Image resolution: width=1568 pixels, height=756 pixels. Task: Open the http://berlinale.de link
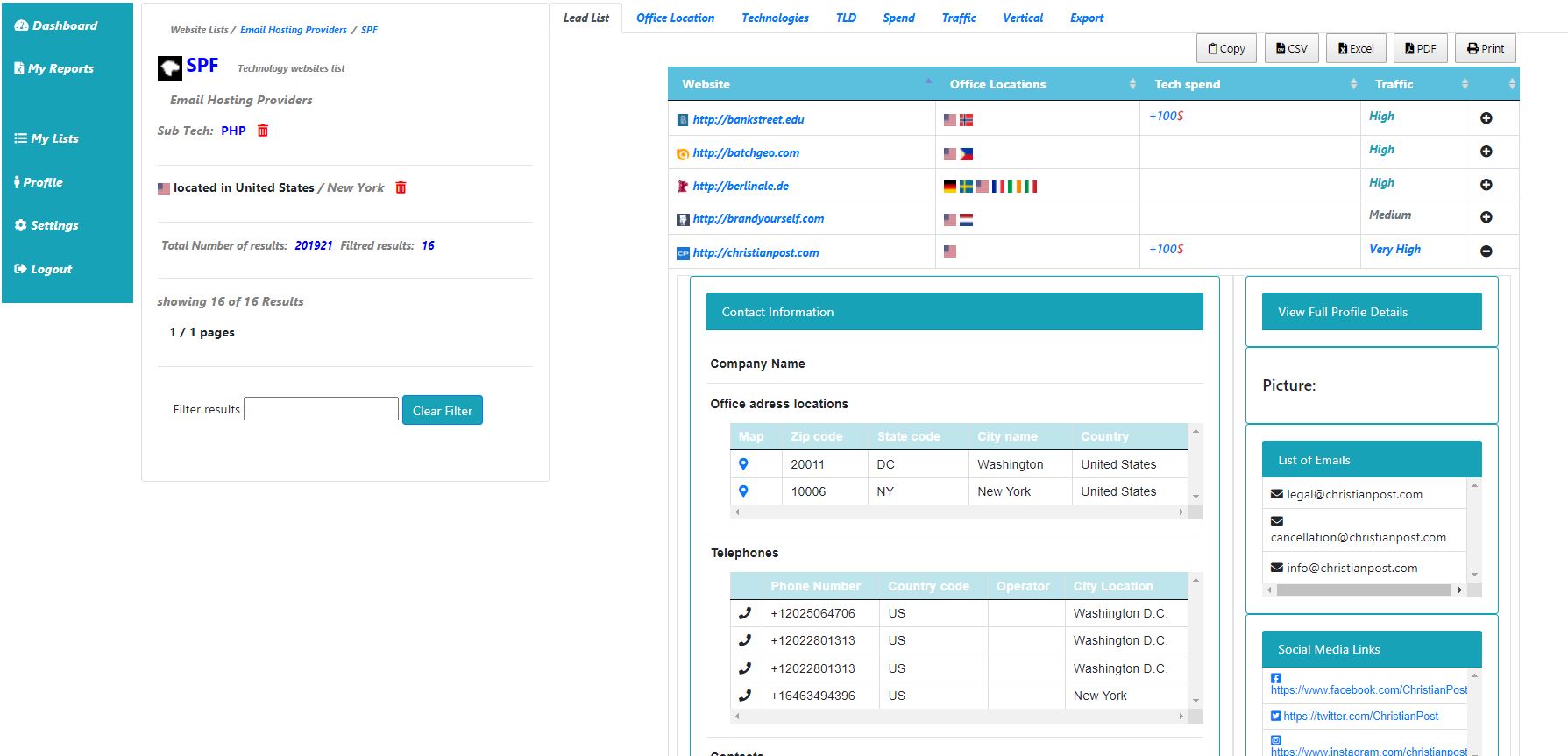(x=741, y=186)
